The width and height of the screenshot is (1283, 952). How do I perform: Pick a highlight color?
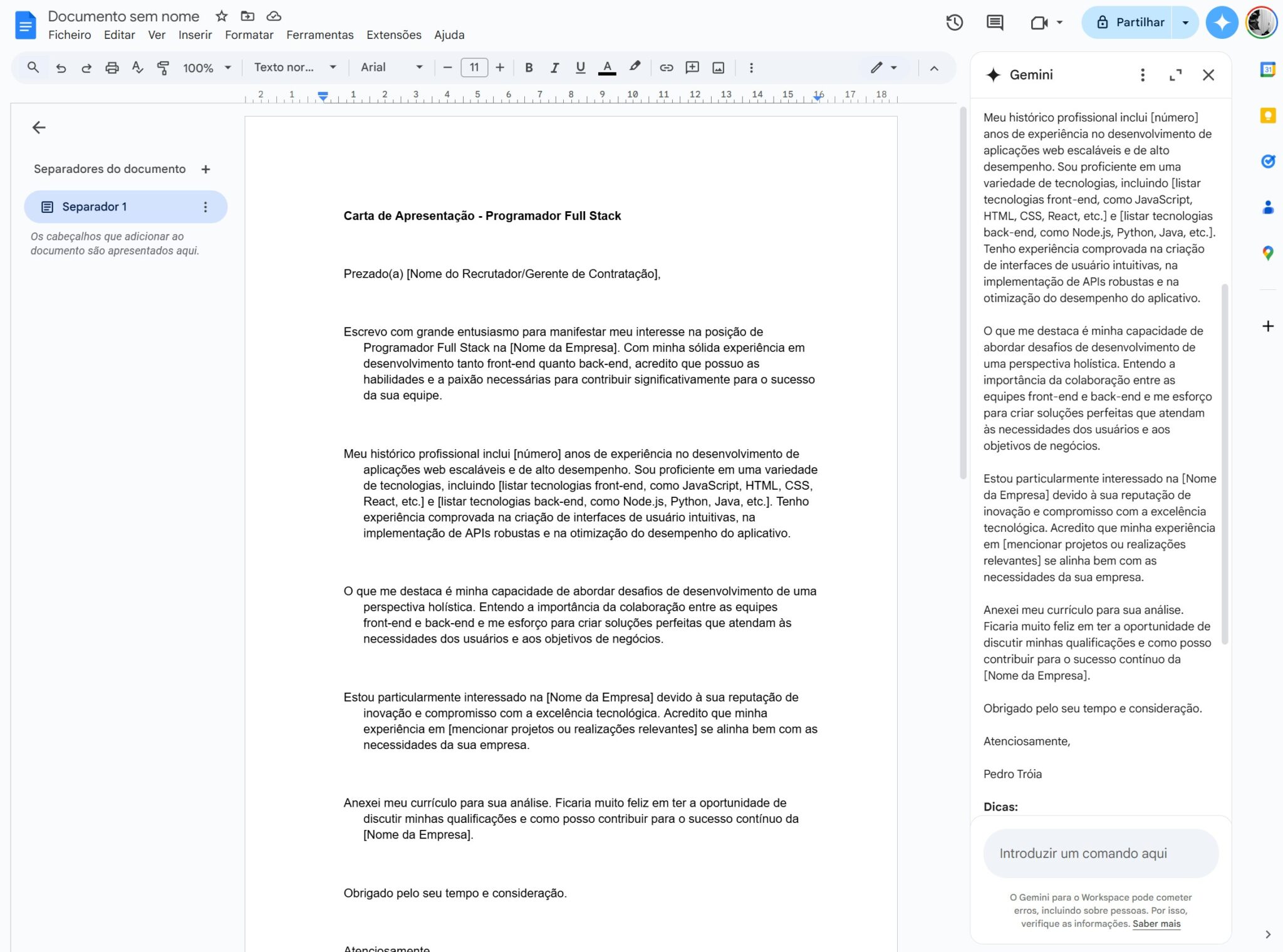(634, 68)
